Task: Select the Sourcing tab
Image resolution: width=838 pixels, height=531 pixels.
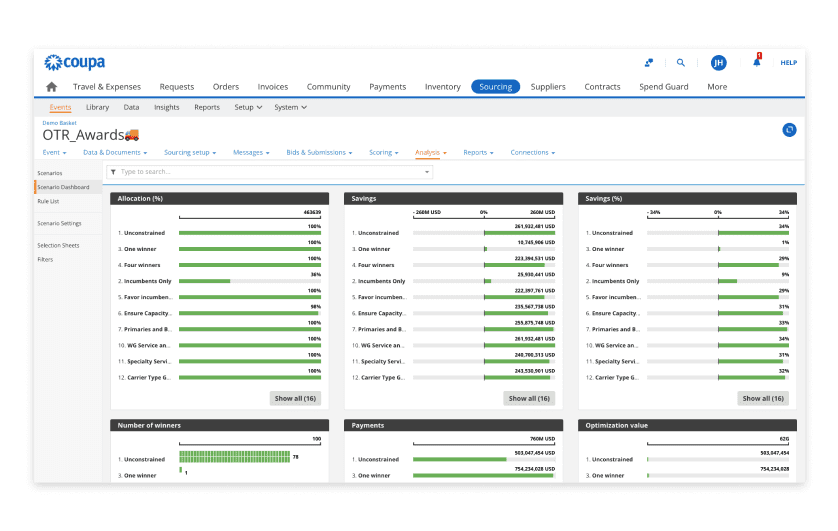Action: point(495,87)
